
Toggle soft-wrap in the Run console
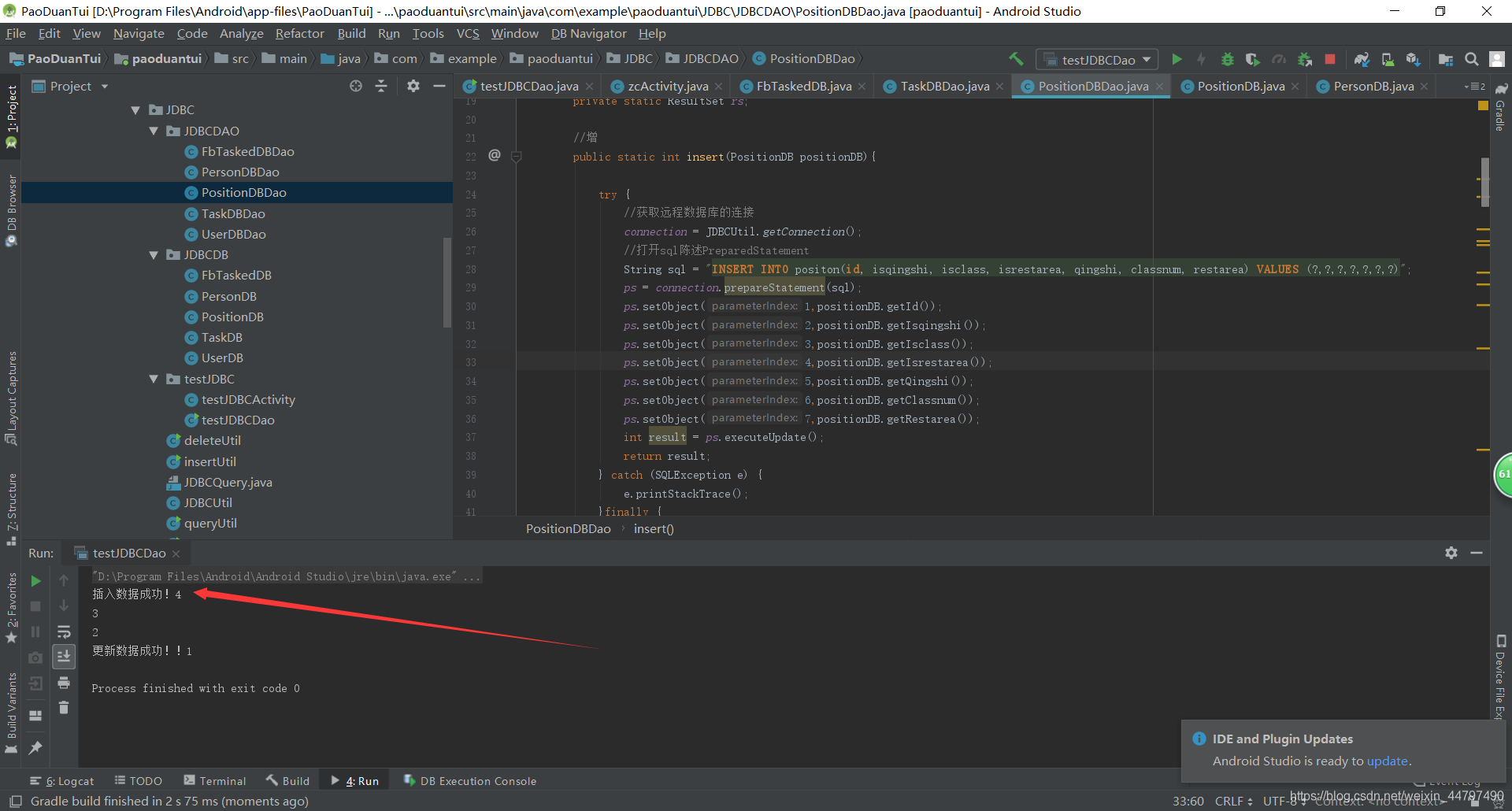64,631
